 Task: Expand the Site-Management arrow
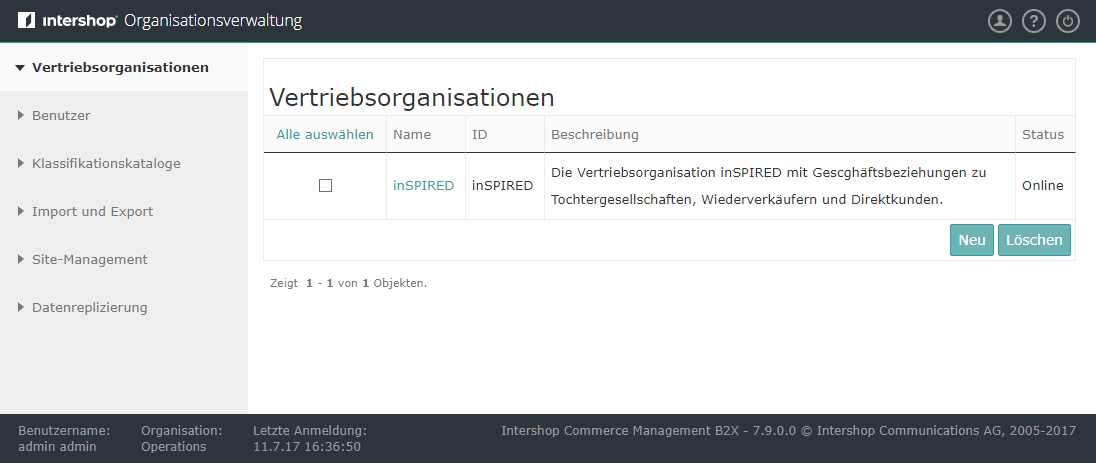(x=20, y=259)
